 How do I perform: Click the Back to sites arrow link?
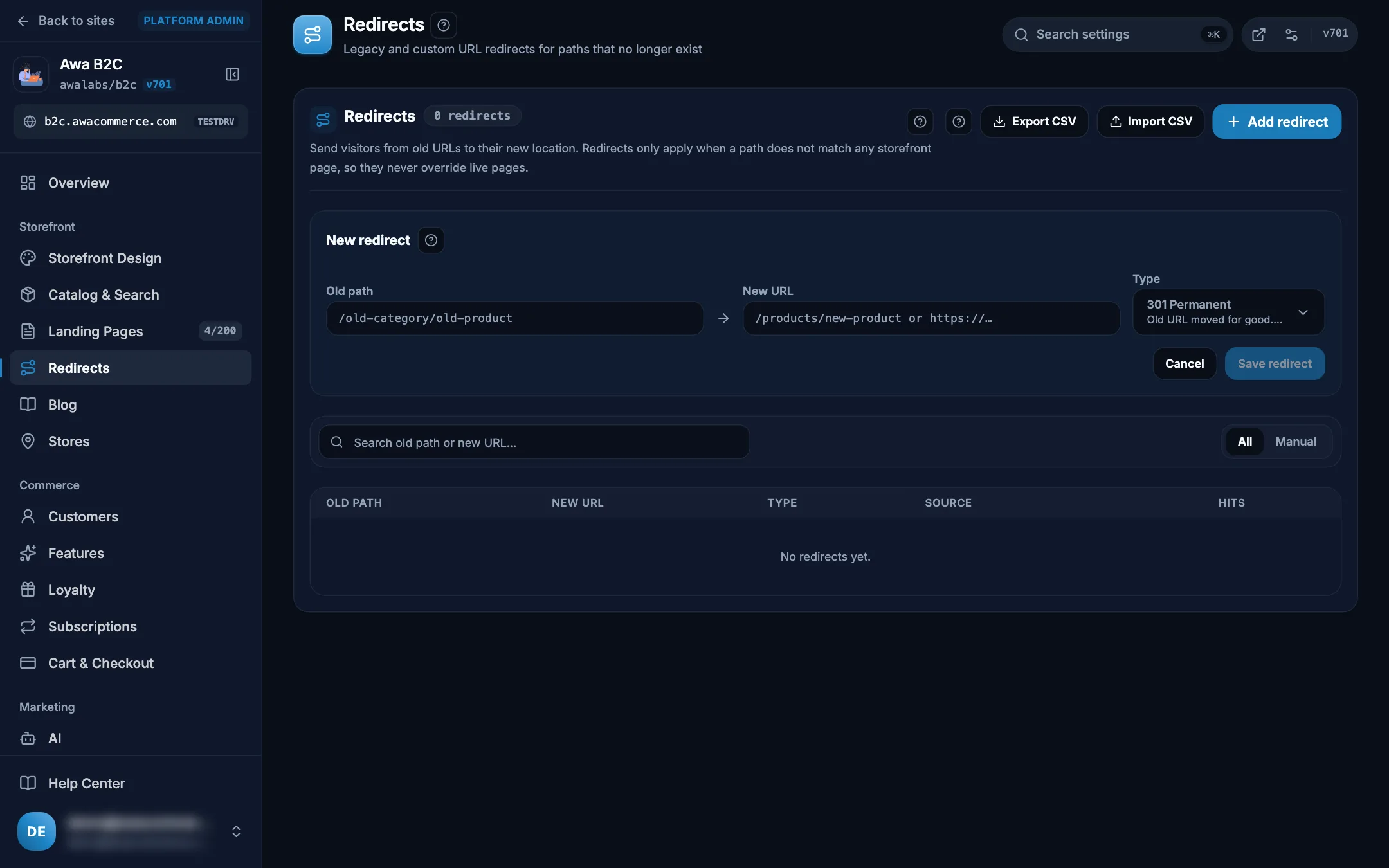[65, 21]
